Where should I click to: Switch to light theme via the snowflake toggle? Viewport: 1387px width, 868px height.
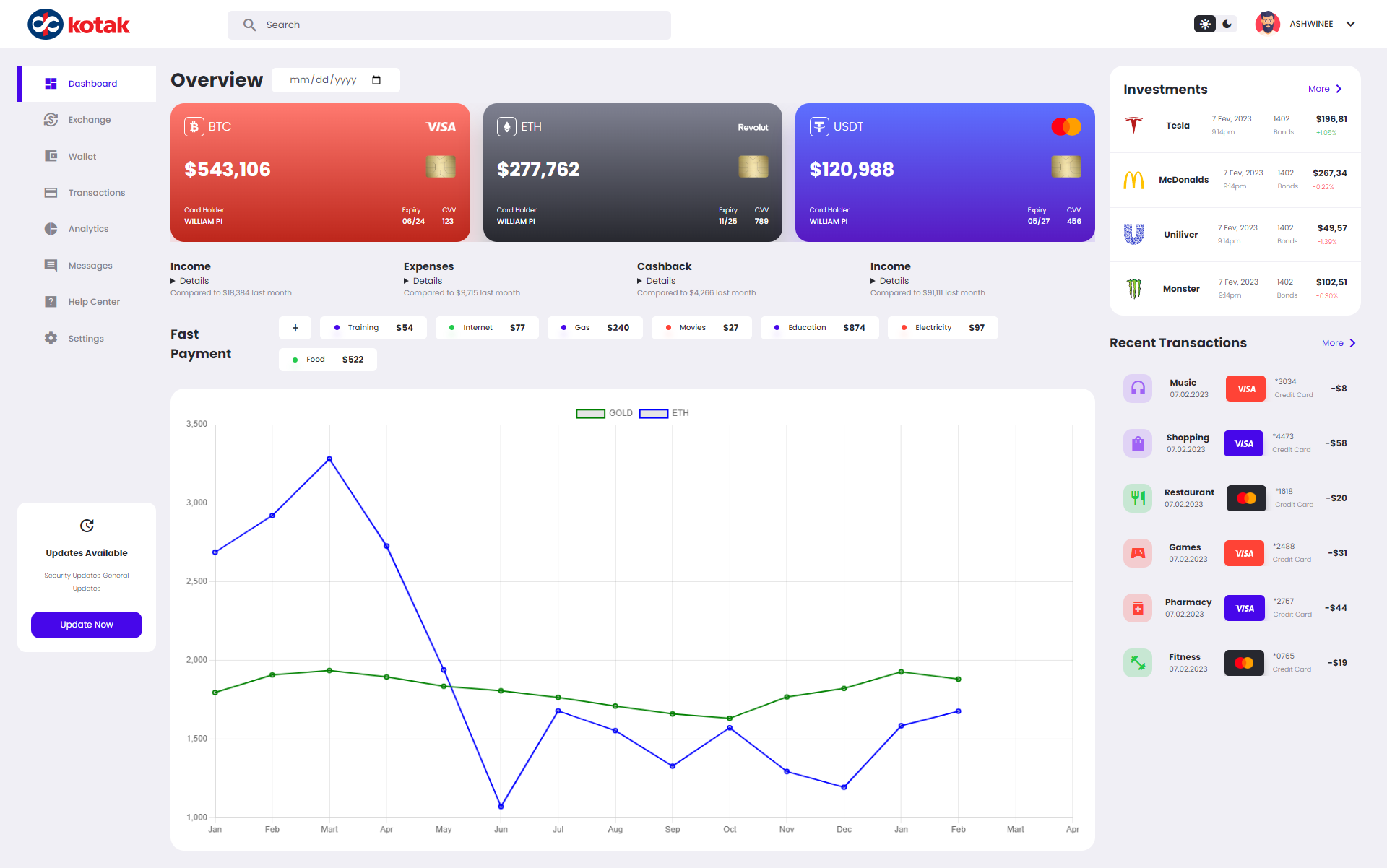[x=1204, y=24]
